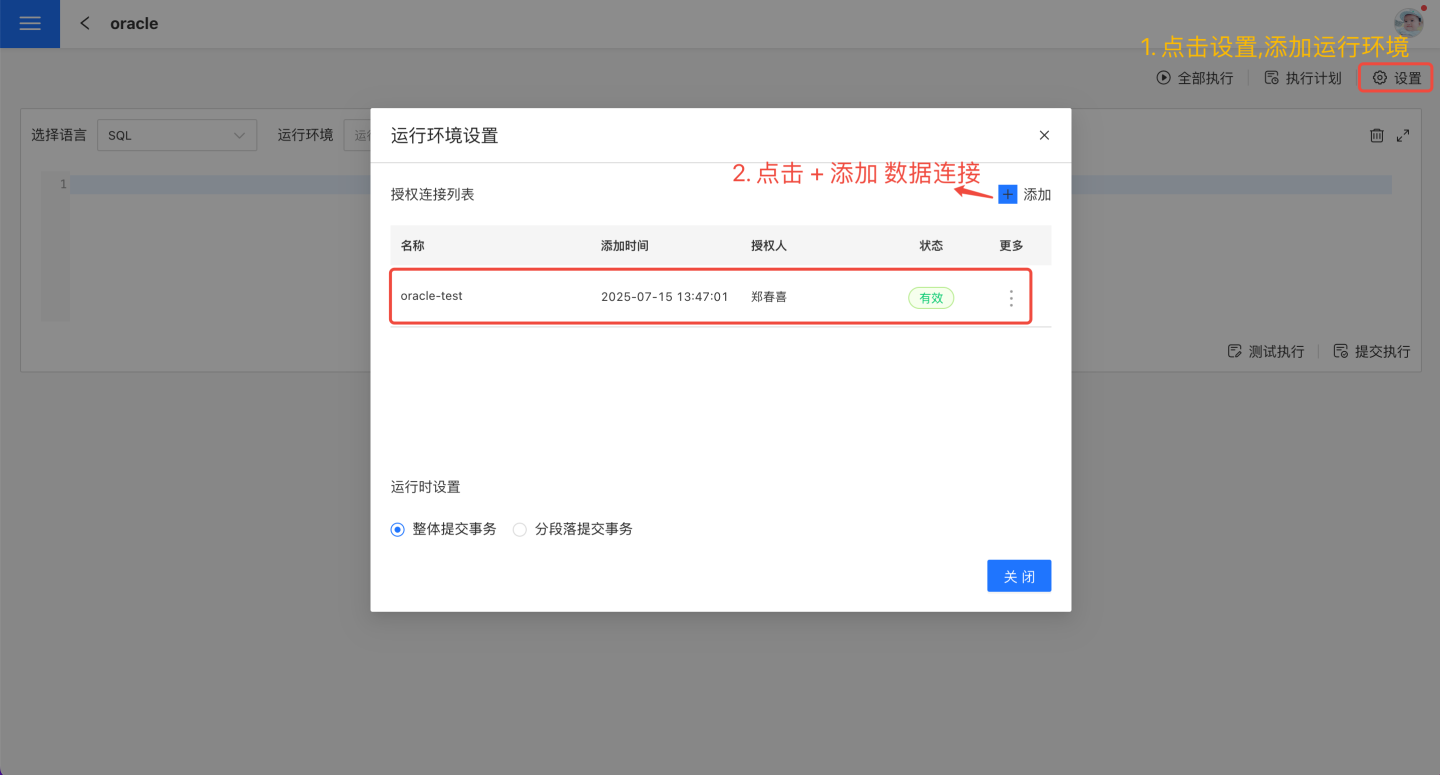Expand the editor to fullscreen
1440x775 pixels.
1403,135
